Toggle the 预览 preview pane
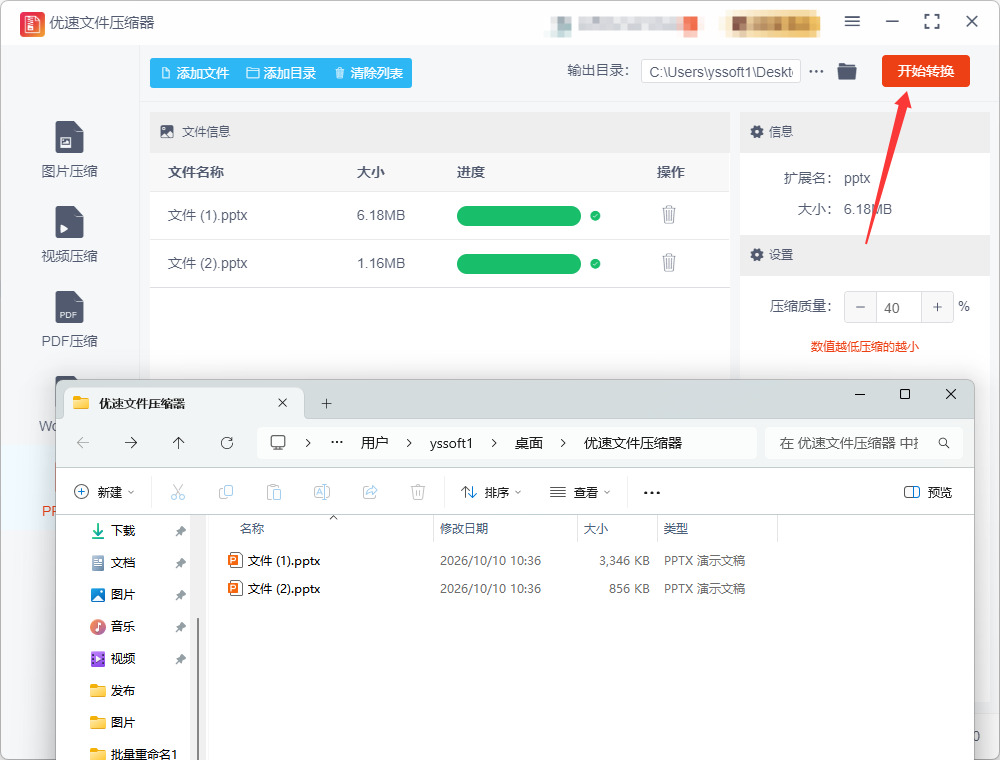This screenshot has width=1000, height=760. (928, 492)
